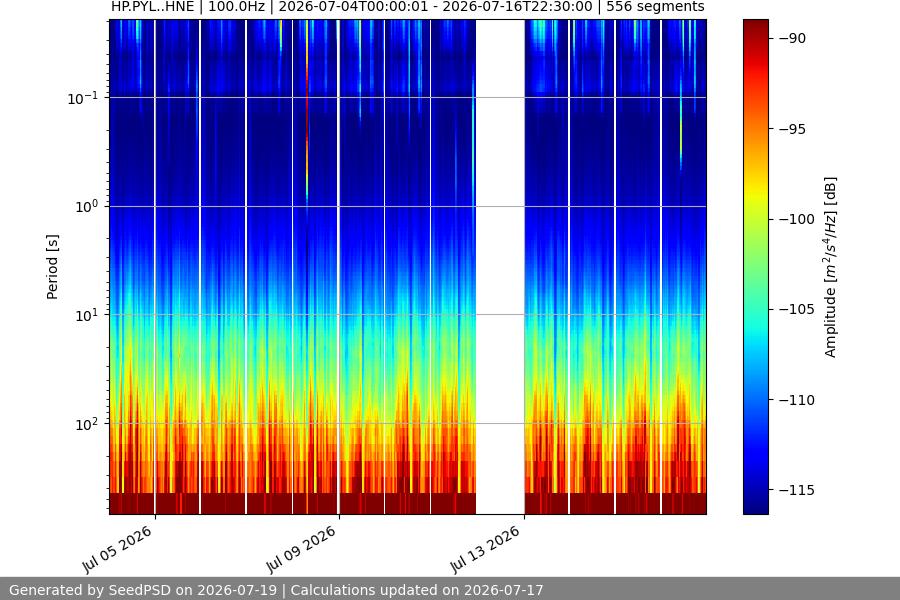
Task: Click the "Jul 09 2026" x-axis tick label
Action: coord(301,549)
